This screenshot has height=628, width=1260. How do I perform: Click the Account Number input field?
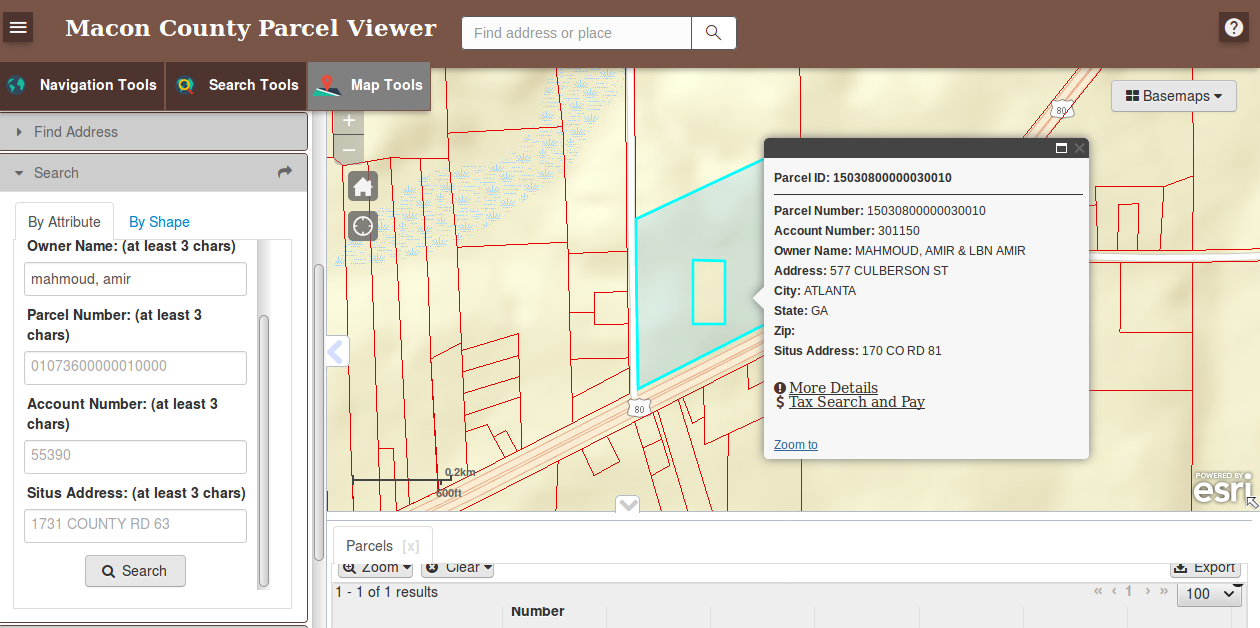click(135, 456)
